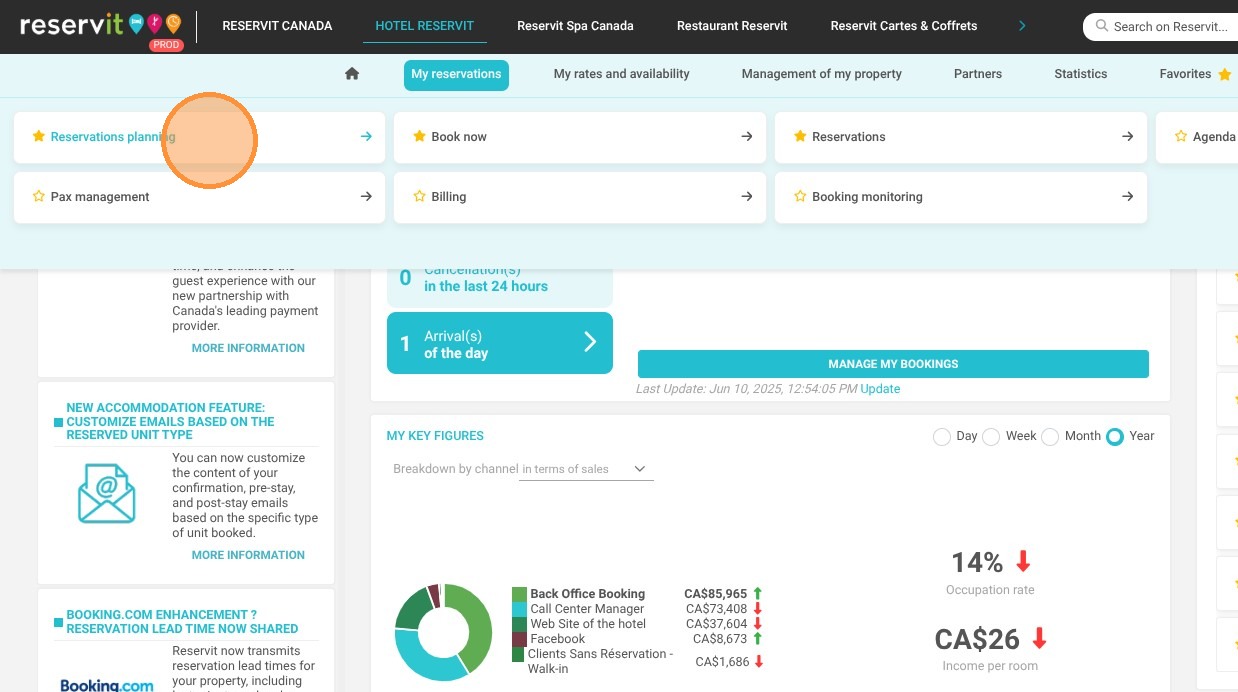This screenshot has height=692, width=1238.
Task: Open Reservit Cartes & Coffrets tab
Action: point(904,26)
